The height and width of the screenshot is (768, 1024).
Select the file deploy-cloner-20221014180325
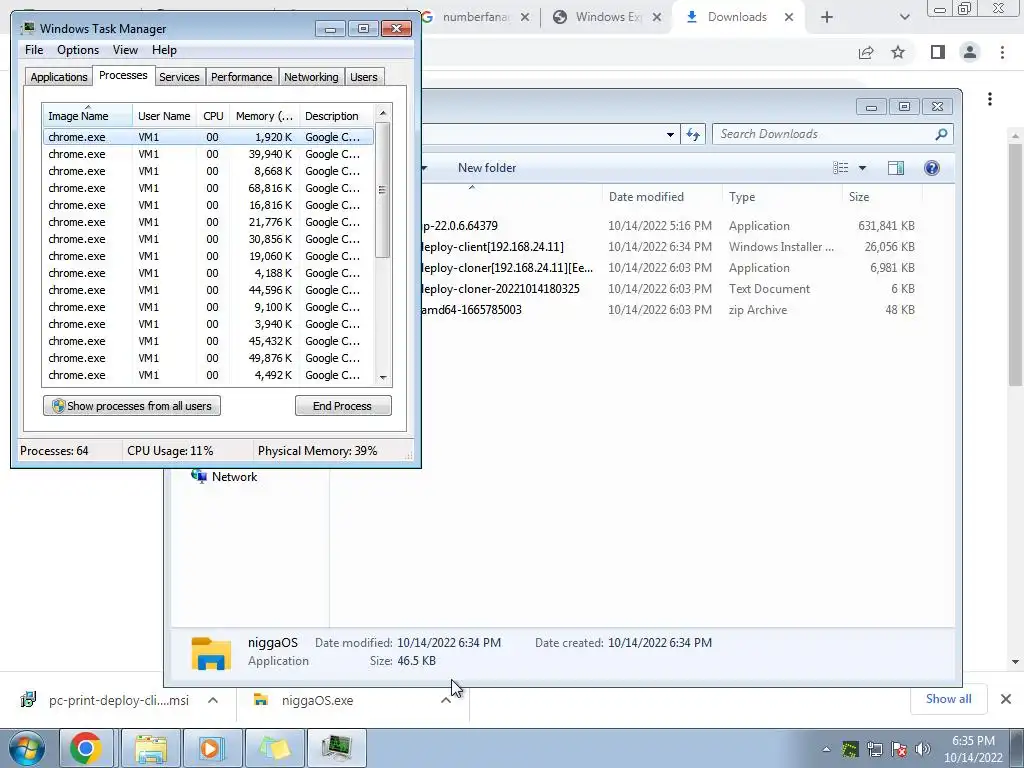pos(501,289)
